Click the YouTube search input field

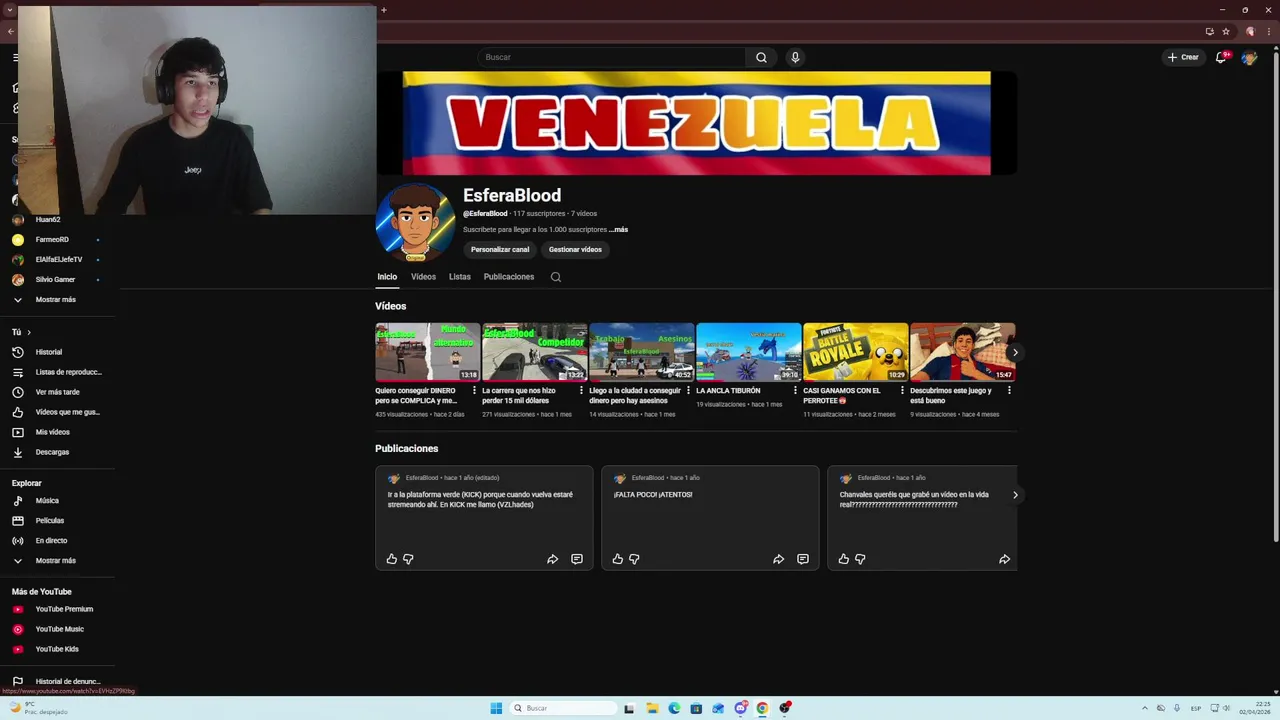pyautogui.click(x=611, y=57)
